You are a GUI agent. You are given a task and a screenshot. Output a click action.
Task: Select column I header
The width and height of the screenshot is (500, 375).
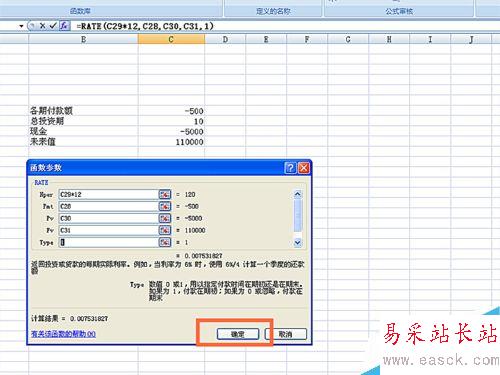[x=430, y=39]
